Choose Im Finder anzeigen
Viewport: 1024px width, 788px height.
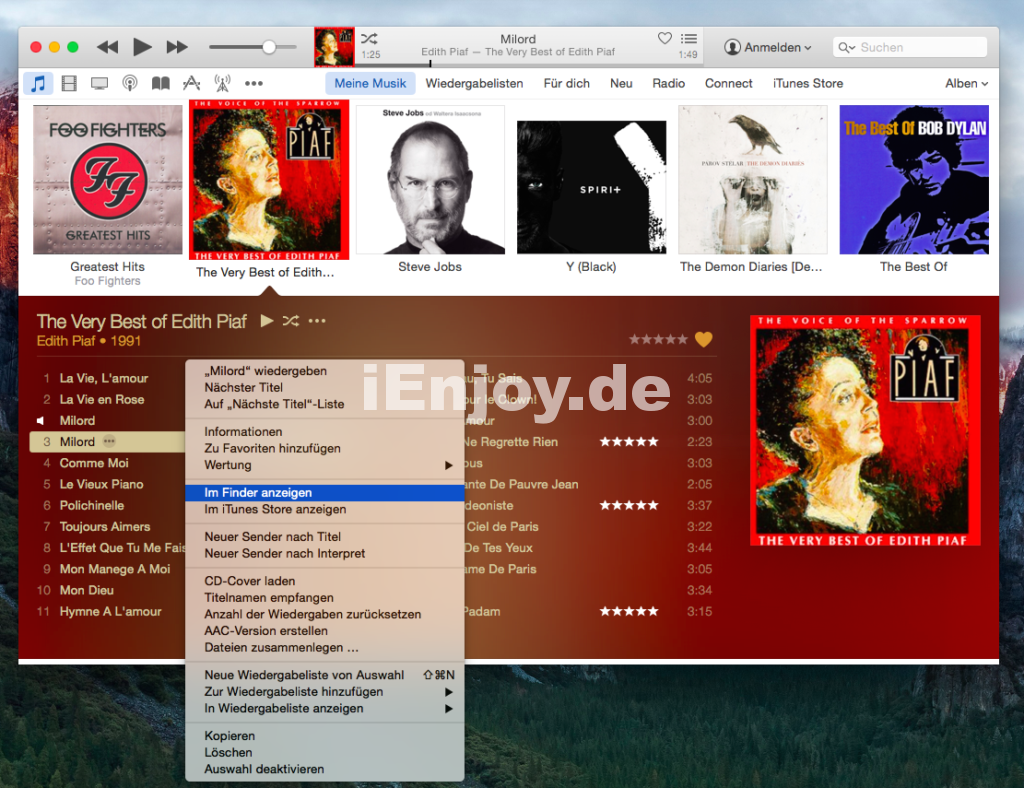point(325,493)
